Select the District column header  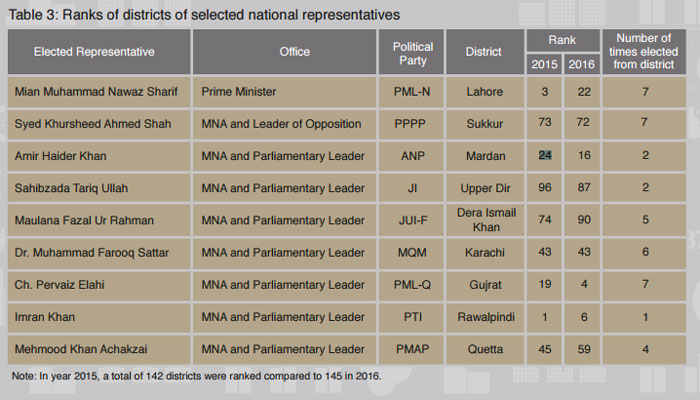[x=485, y=52]
